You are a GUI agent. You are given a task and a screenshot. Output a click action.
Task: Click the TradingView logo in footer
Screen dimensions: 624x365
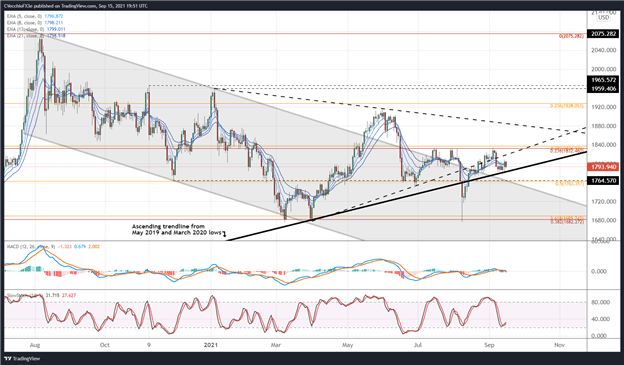22,359
